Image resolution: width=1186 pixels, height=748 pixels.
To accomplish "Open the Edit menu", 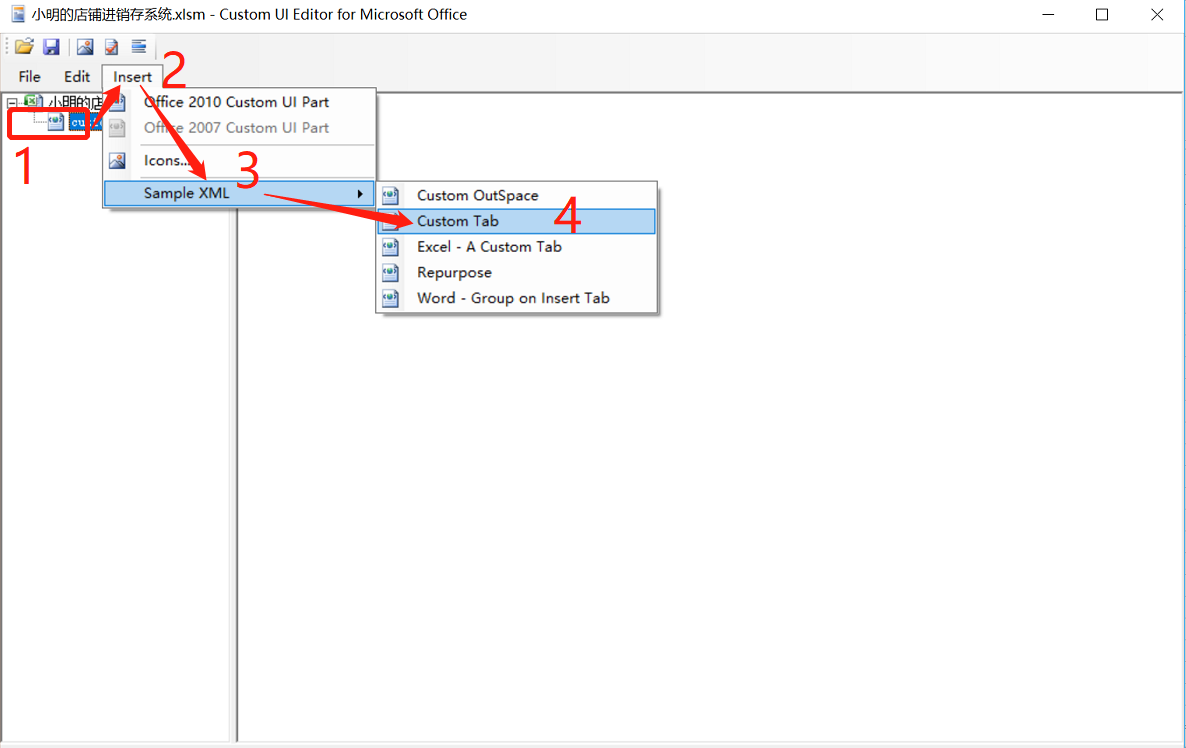I will point(76,76).
